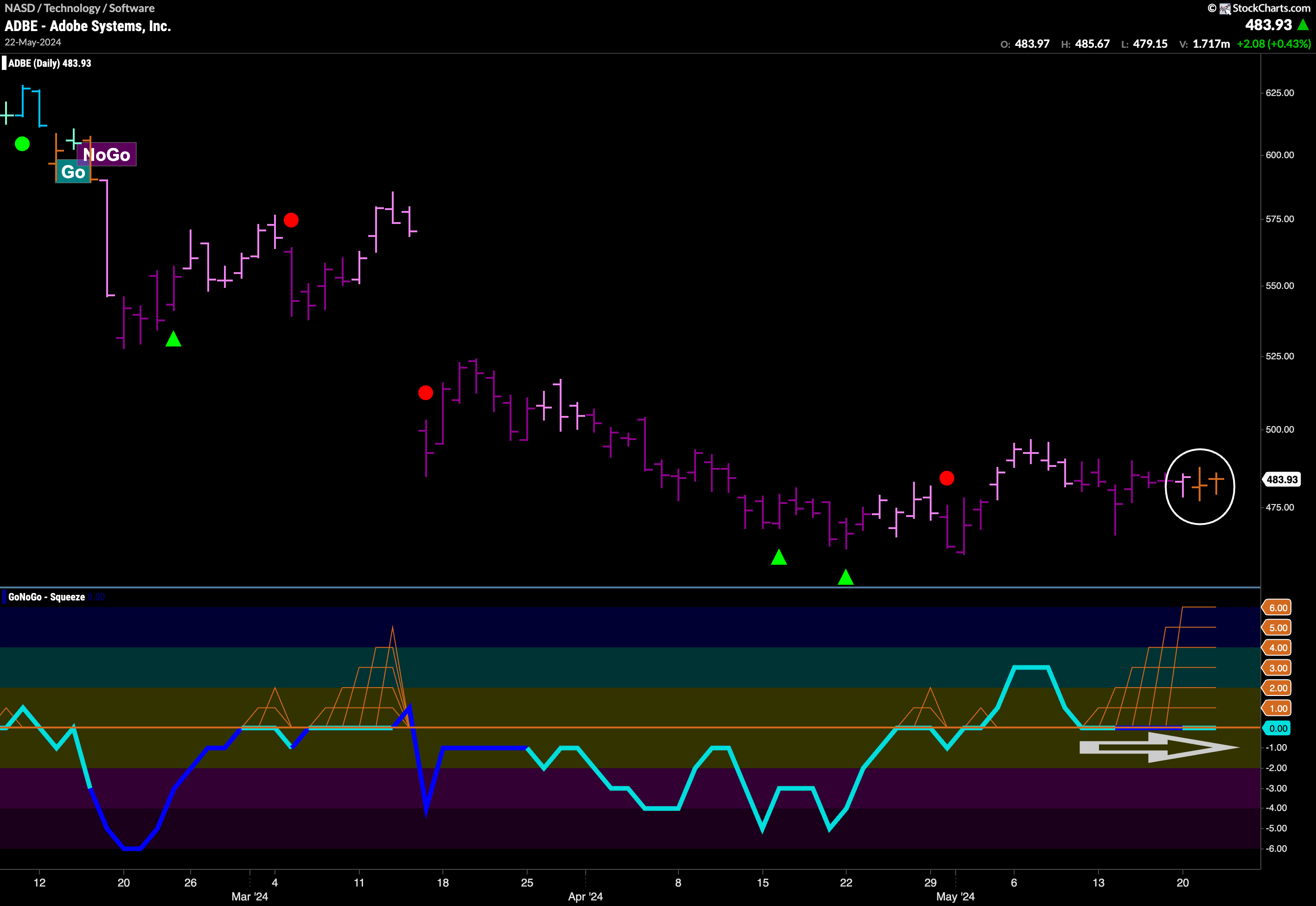1316x906 pixels.
Task: Click green triangle marker below Feb 23 bars
Action: pyautogui.click(x=174, y=339)
